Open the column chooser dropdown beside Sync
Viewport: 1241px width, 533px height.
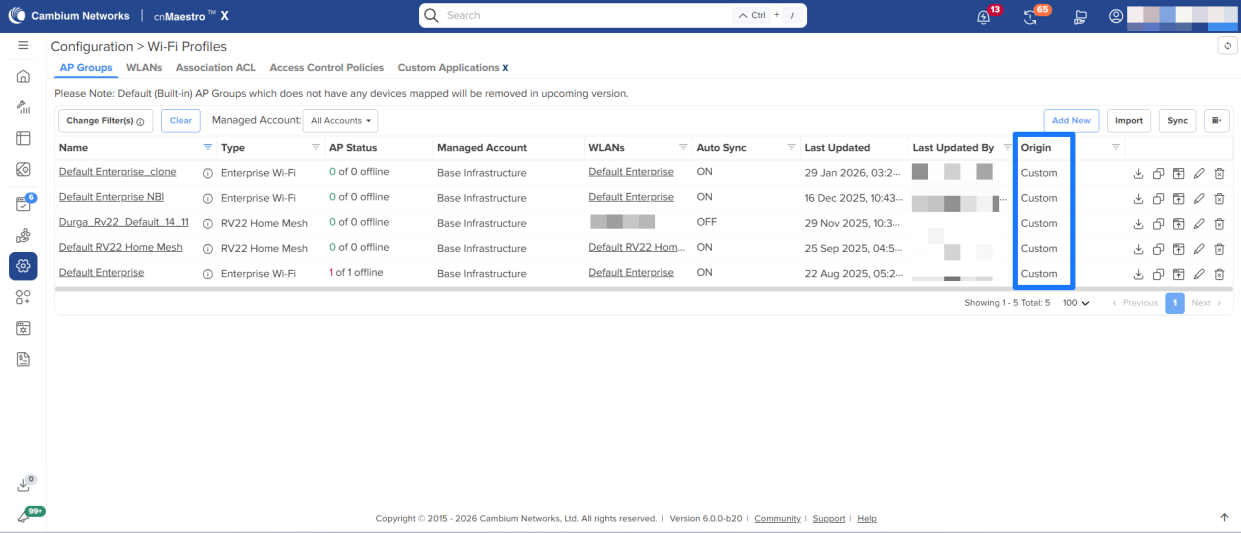(1216, 121)
